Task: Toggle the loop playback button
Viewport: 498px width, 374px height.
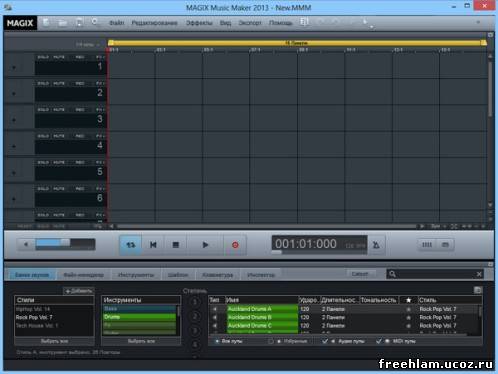Action: coord(130,245)
